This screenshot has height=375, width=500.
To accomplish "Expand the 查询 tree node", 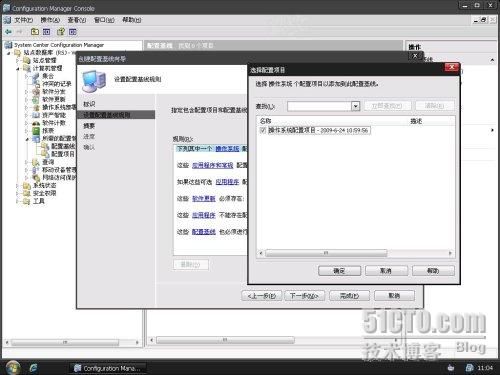I will [27, 162].
